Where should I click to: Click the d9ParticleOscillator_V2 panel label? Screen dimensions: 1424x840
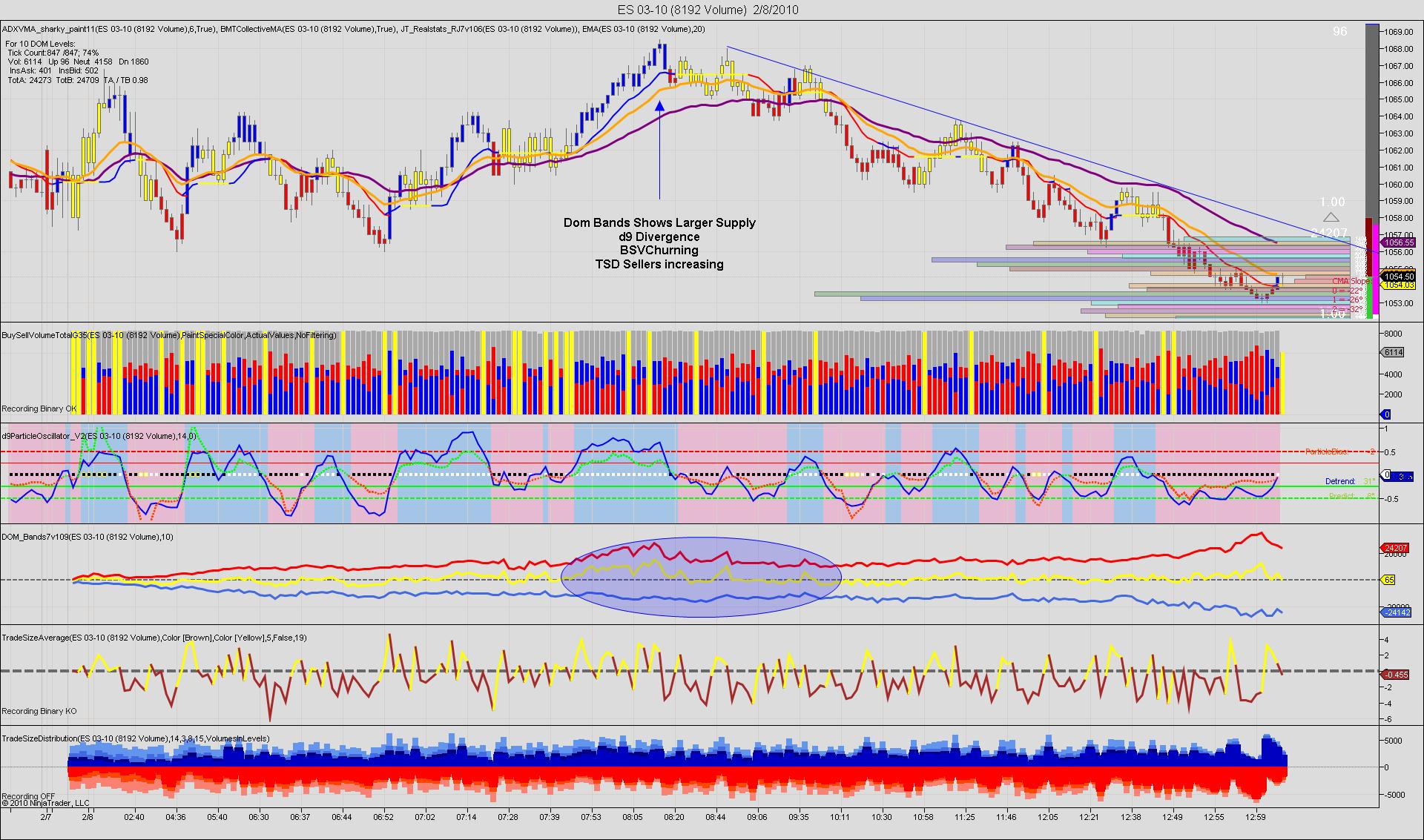pyautogui.click(x=99, y=436)
